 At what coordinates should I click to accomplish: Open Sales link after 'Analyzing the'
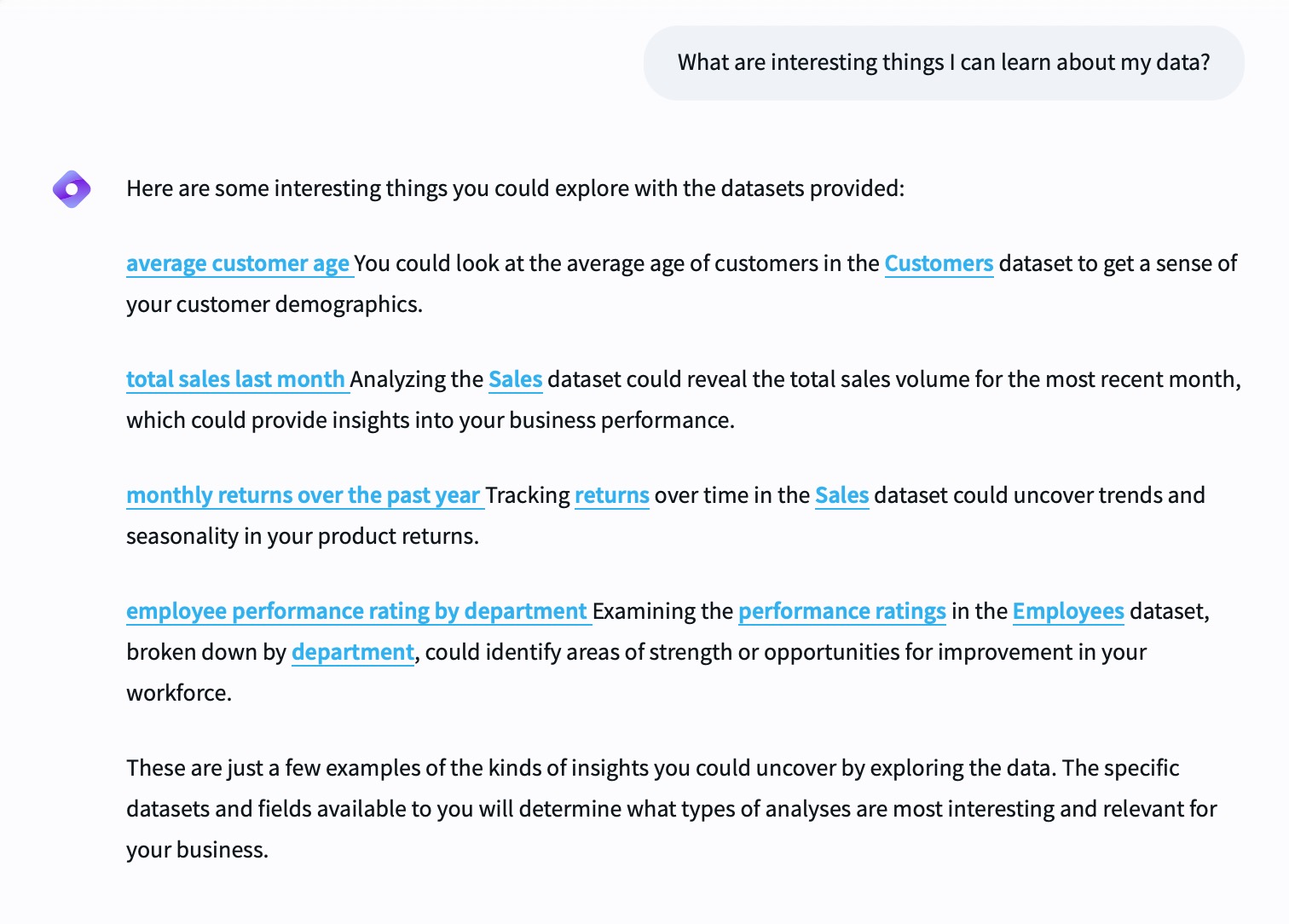(515, 379)
